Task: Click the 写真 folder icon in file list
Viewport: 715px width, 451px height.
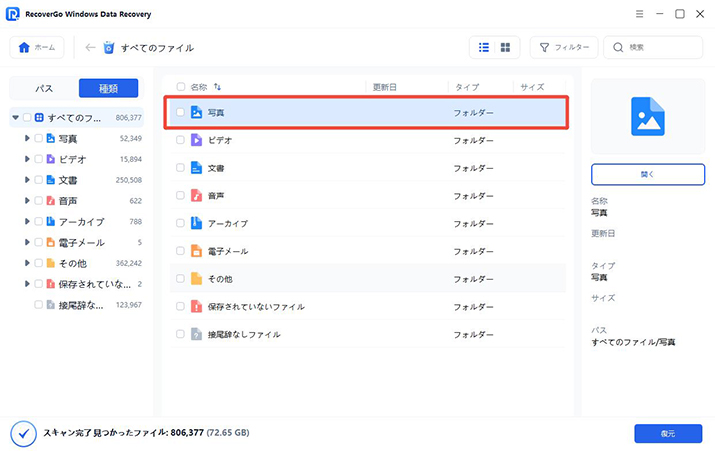Action: click(196, 112)
